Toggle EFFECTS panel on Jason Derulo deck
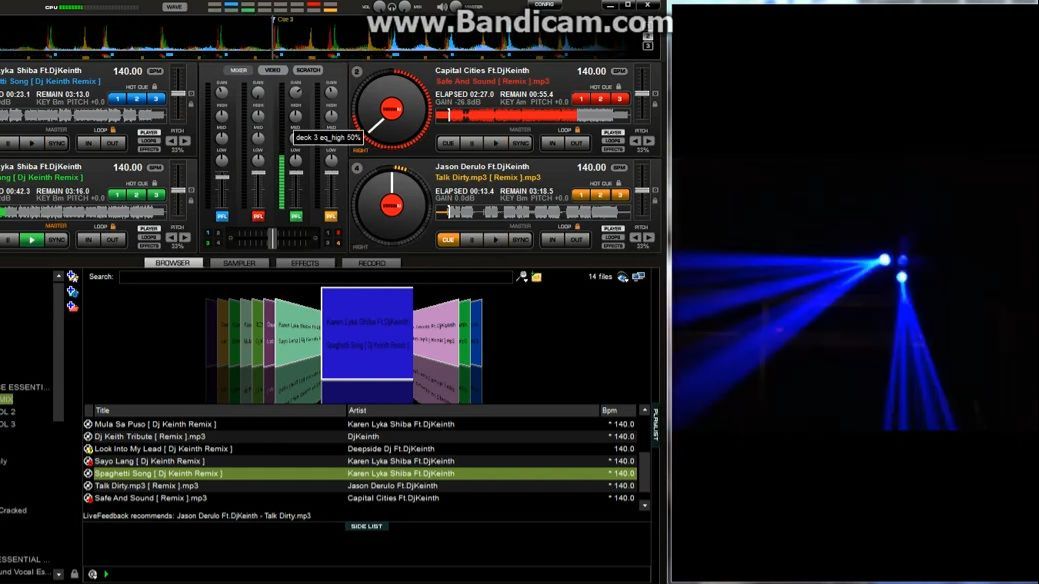This screenshot has height=584, width=1039. (x=613, y=245)
